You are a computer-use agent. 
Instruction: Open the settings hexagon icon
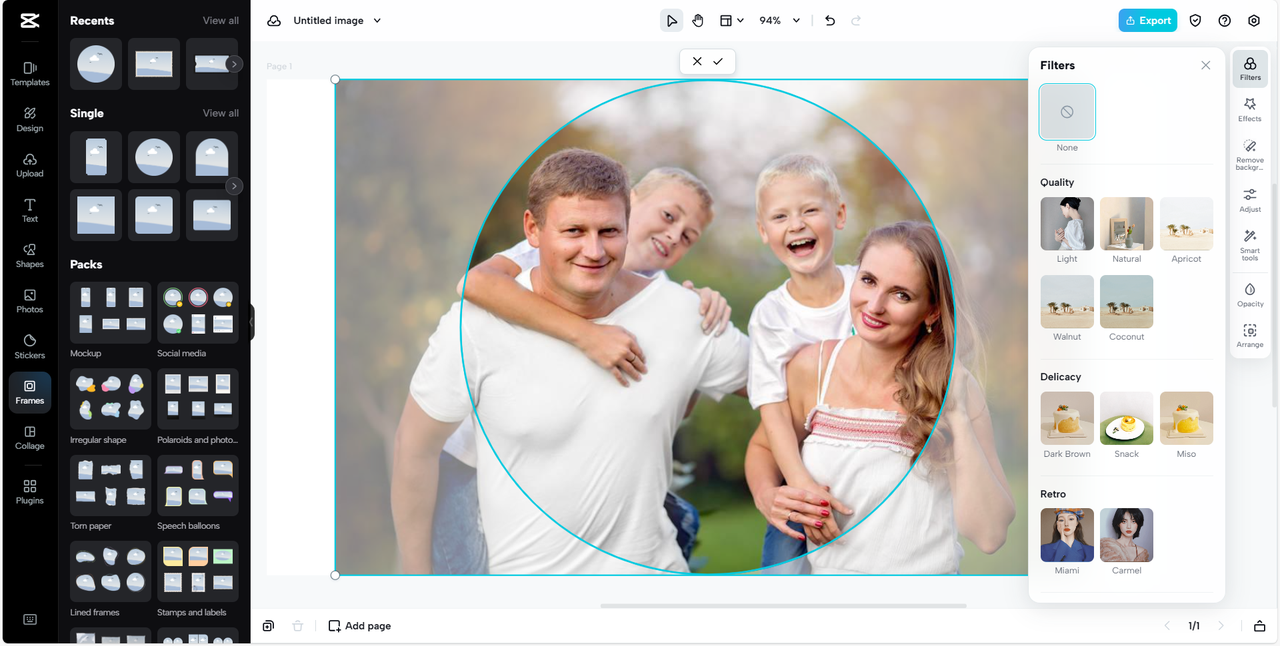click(1254, 20)
